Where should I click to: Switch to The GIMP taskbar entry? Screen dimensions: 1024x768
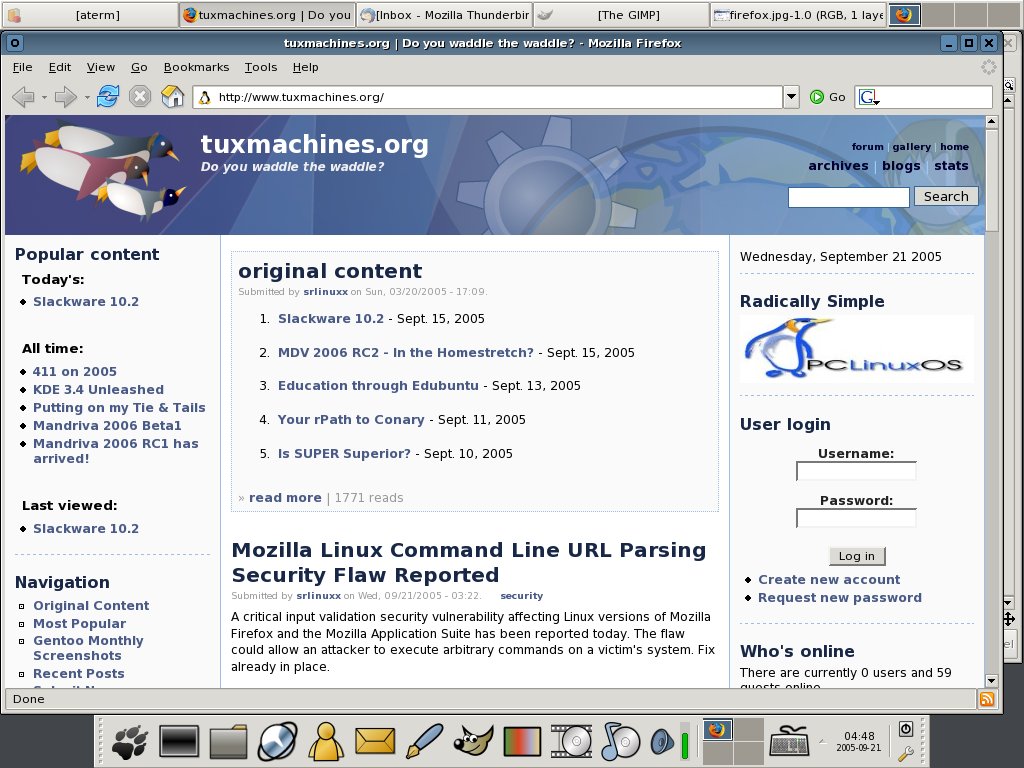pyautogui.click(x=622, y=14)
